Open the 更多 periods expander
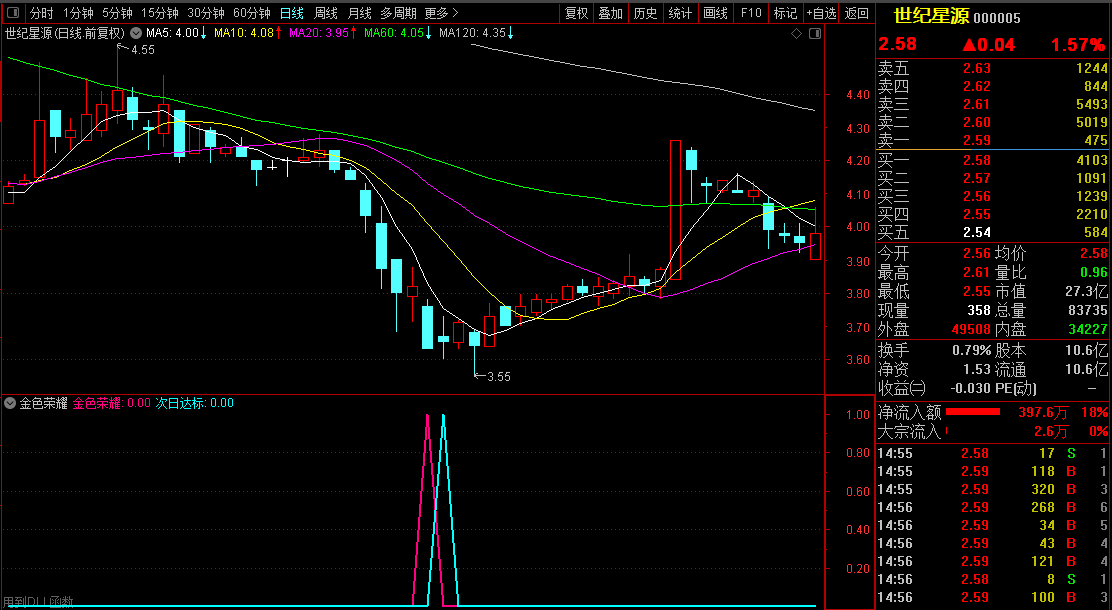 [x=441, y=13]
